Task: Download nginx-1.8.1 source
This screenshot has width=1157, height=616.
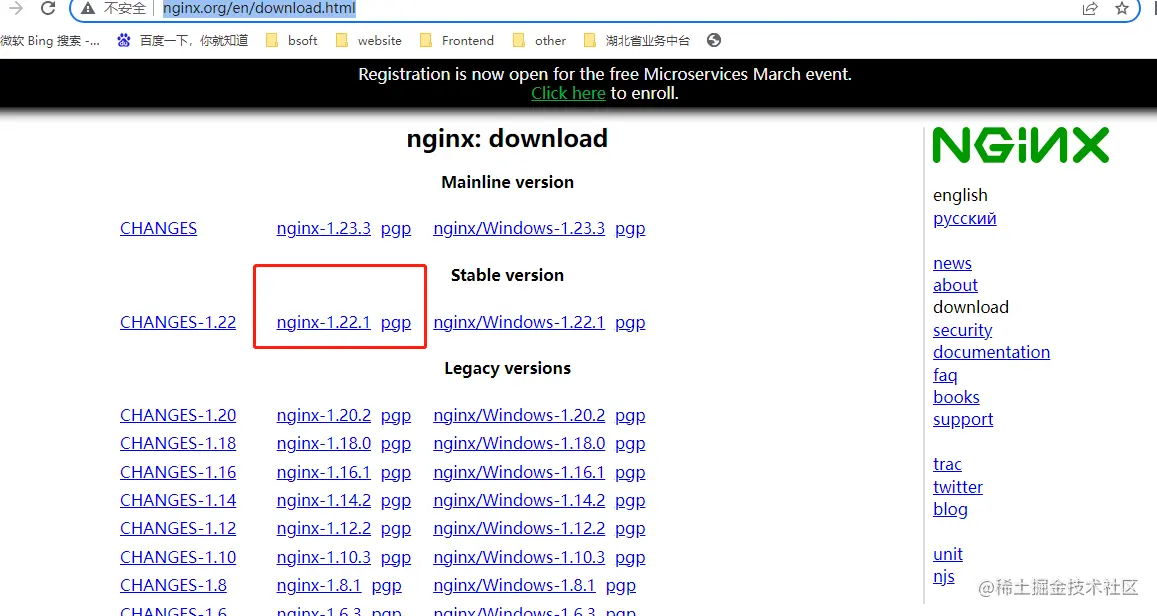Action: click(x=319, y=585)
